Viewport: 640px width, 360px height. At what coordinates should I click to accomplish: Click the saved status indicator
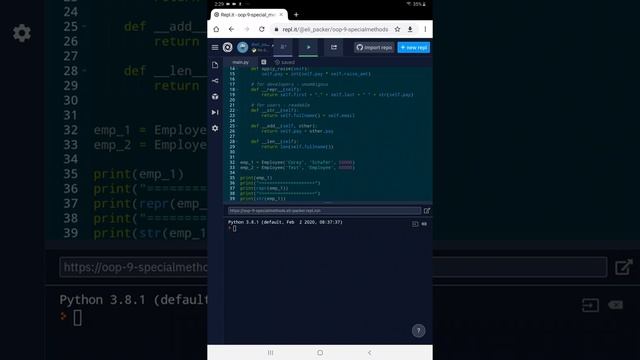click(285, 62)
